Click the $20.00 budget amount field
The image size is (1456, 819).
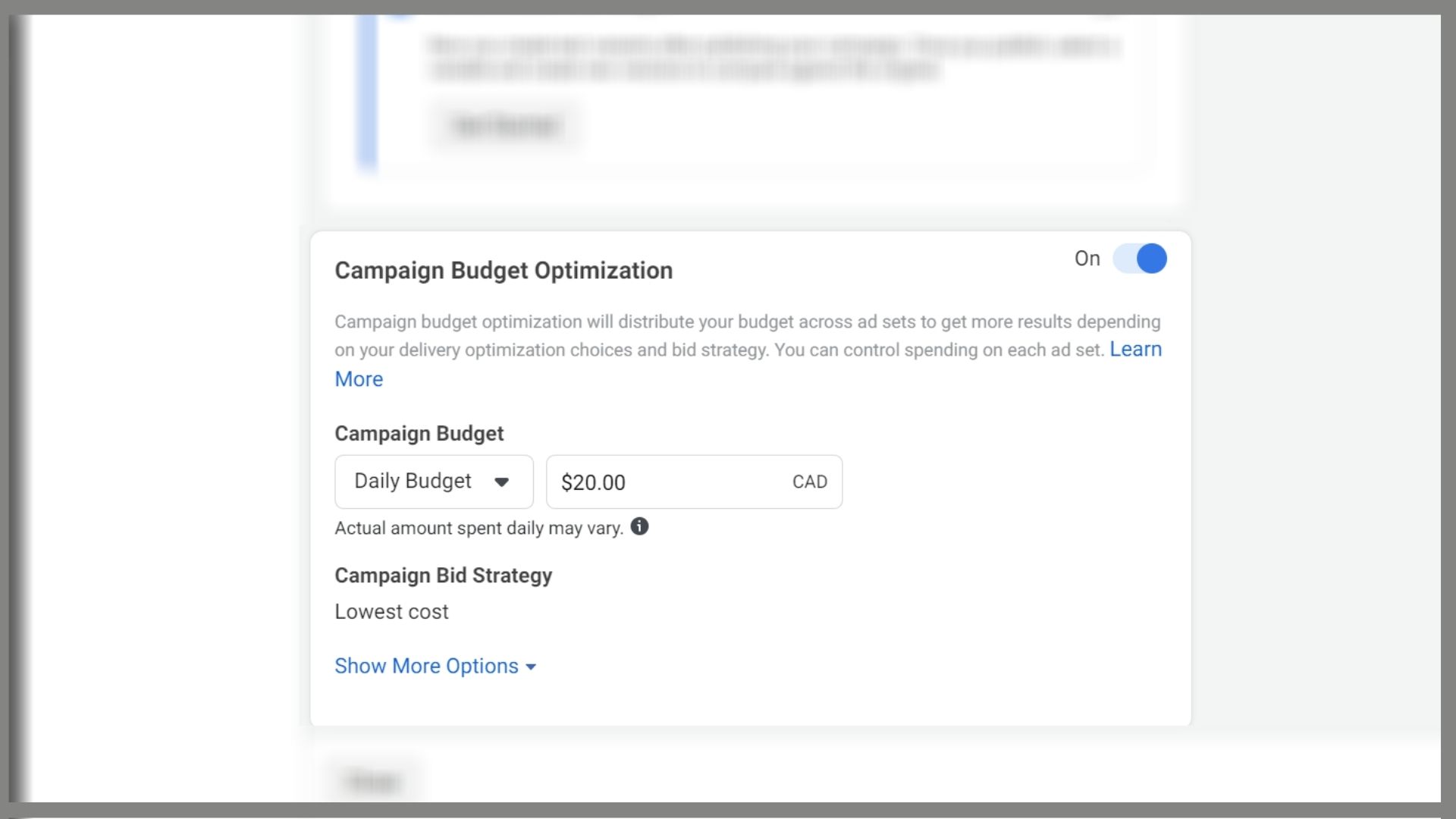click(694, 482)
